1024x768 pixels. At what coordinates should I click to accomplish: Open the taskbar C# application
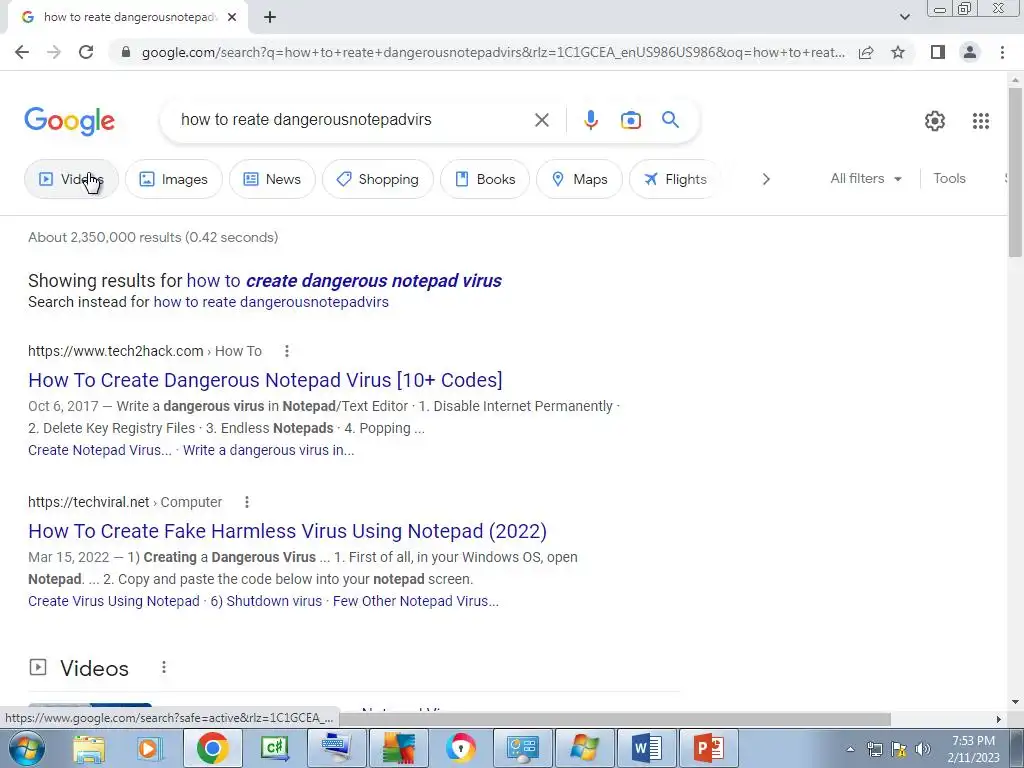point(274,748)
